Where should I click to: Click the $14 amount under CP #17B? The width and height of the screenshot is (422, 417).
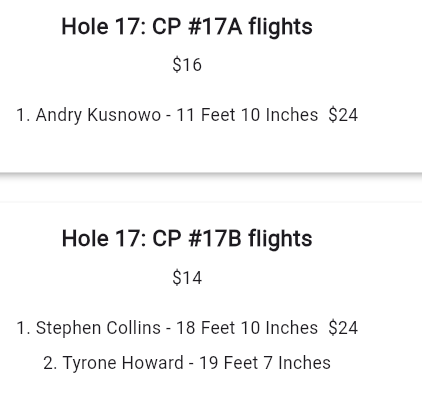coord(187,278)
